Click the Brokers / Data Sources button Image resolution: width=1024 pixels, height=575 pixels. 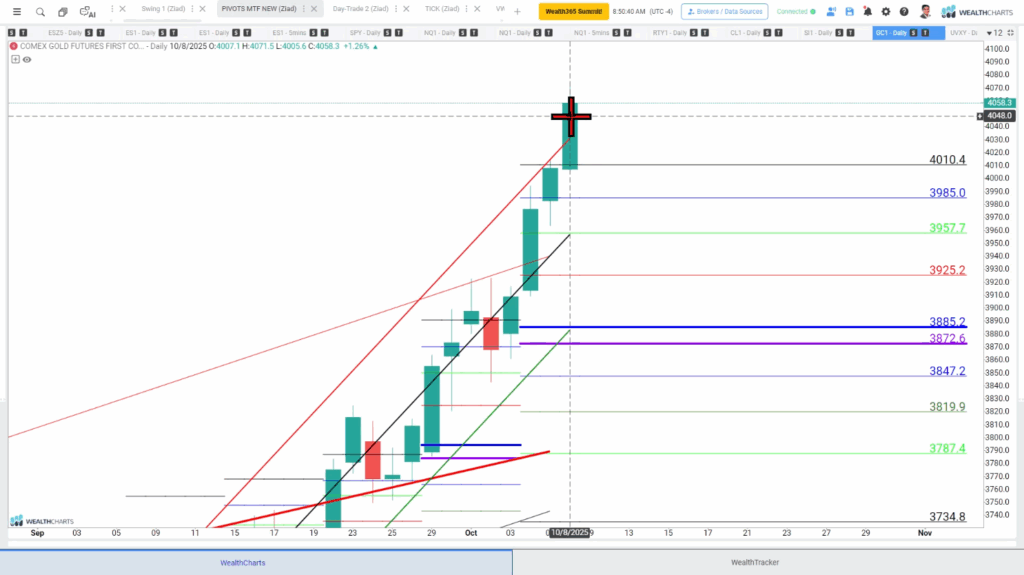(x=724, y=12)
